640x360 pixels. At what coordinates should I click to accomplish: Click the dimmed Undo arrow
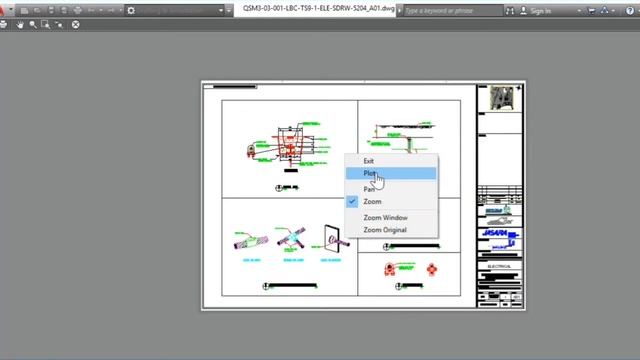(91, 10)
